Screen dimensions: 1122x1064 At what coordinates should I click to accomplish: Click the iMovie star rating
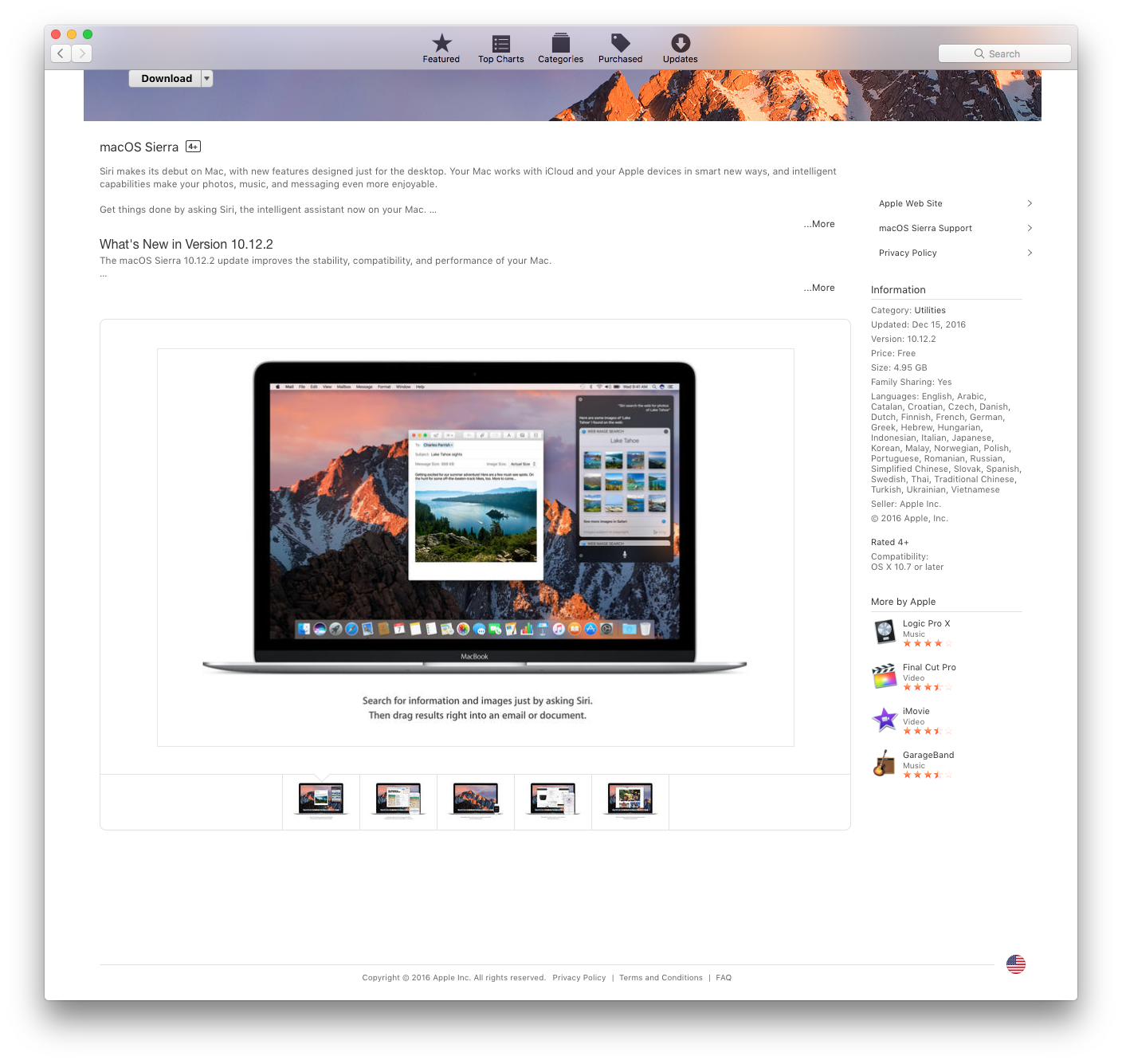point(928,731)
